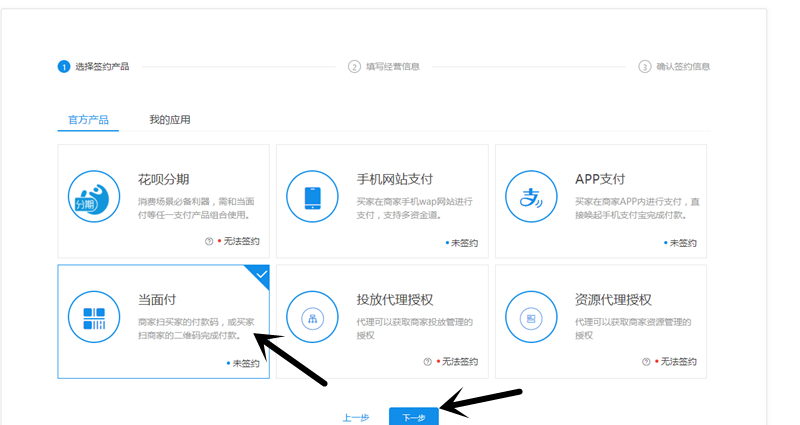Click the 资源代理授权 card title
800x425 pixels.
(x=613, y=299)
